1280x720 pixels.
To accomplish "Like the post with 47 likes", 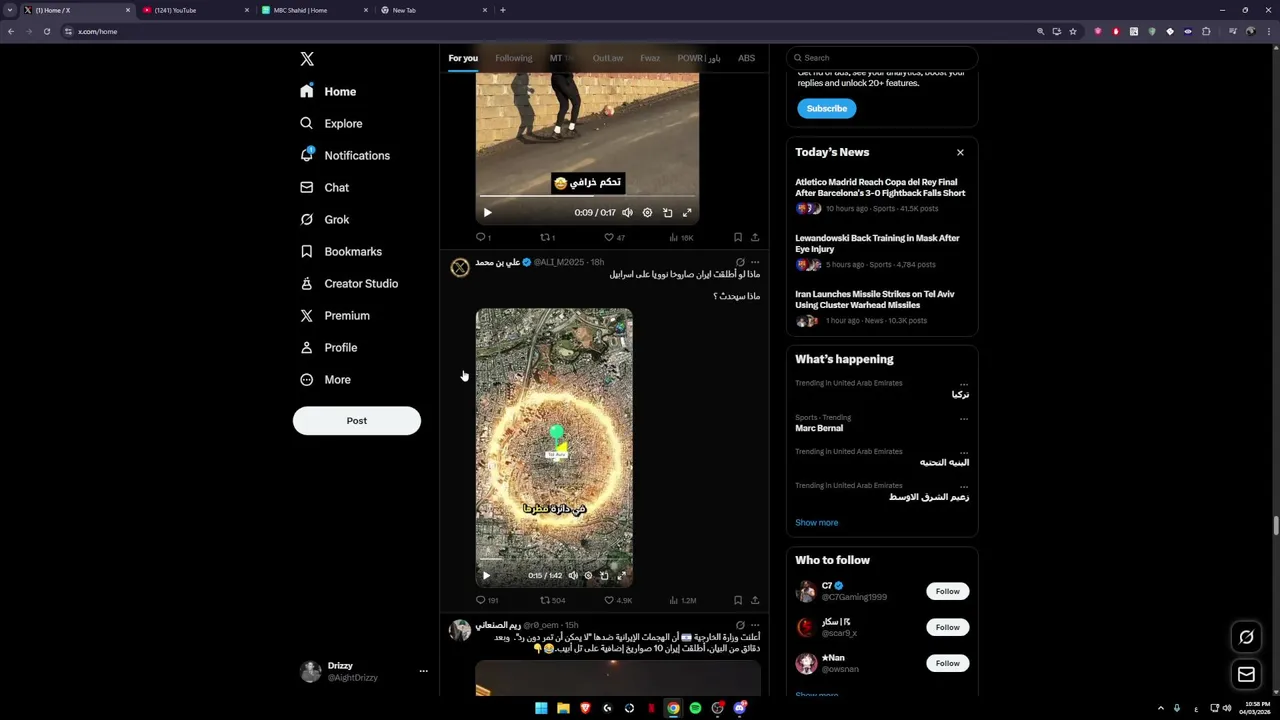I will [x=614, y=237].
